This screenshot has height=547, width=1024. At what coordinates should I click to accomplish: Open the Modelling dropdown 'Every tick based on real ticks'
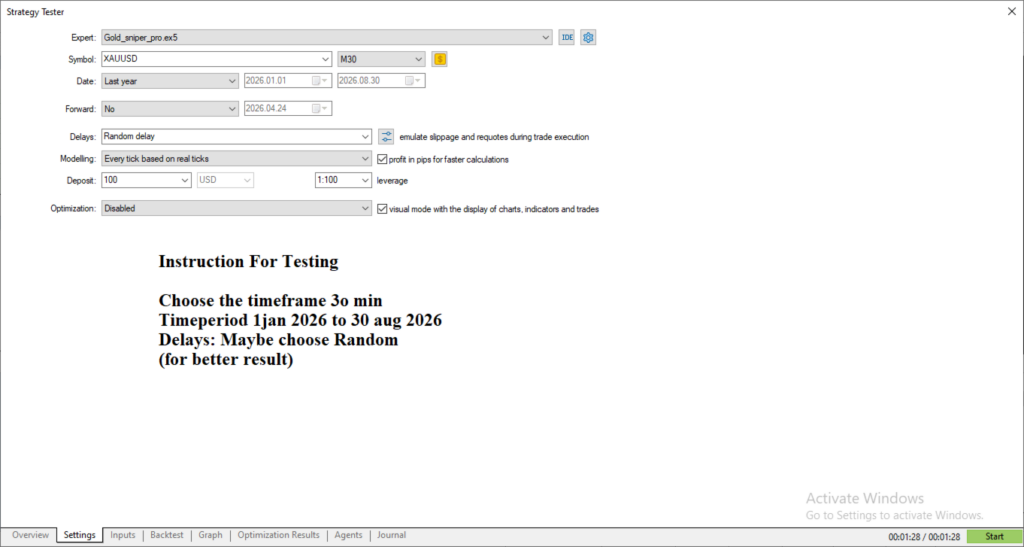click(x=236, y=159)
